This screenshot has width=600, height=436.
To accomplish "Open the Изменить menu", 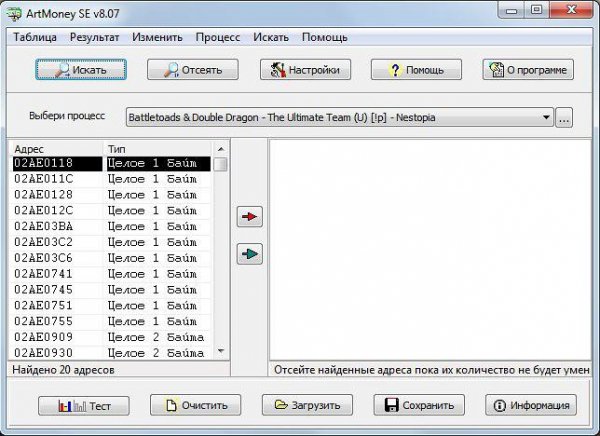I will pyautogui.click(x=157, y=37).
